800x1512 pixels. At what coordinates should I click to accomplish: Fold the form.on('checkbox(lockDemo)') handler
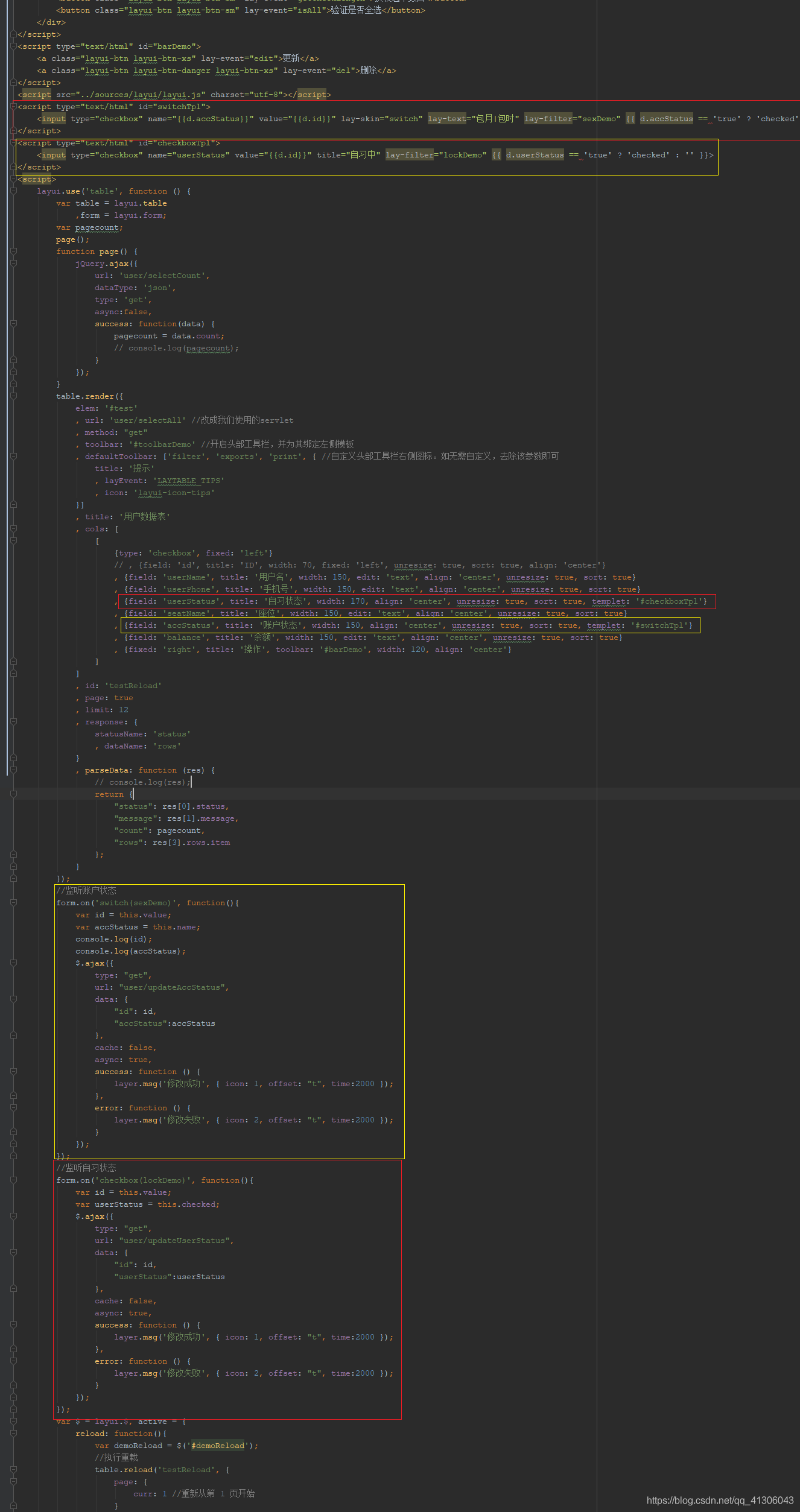pos(13,1180)
